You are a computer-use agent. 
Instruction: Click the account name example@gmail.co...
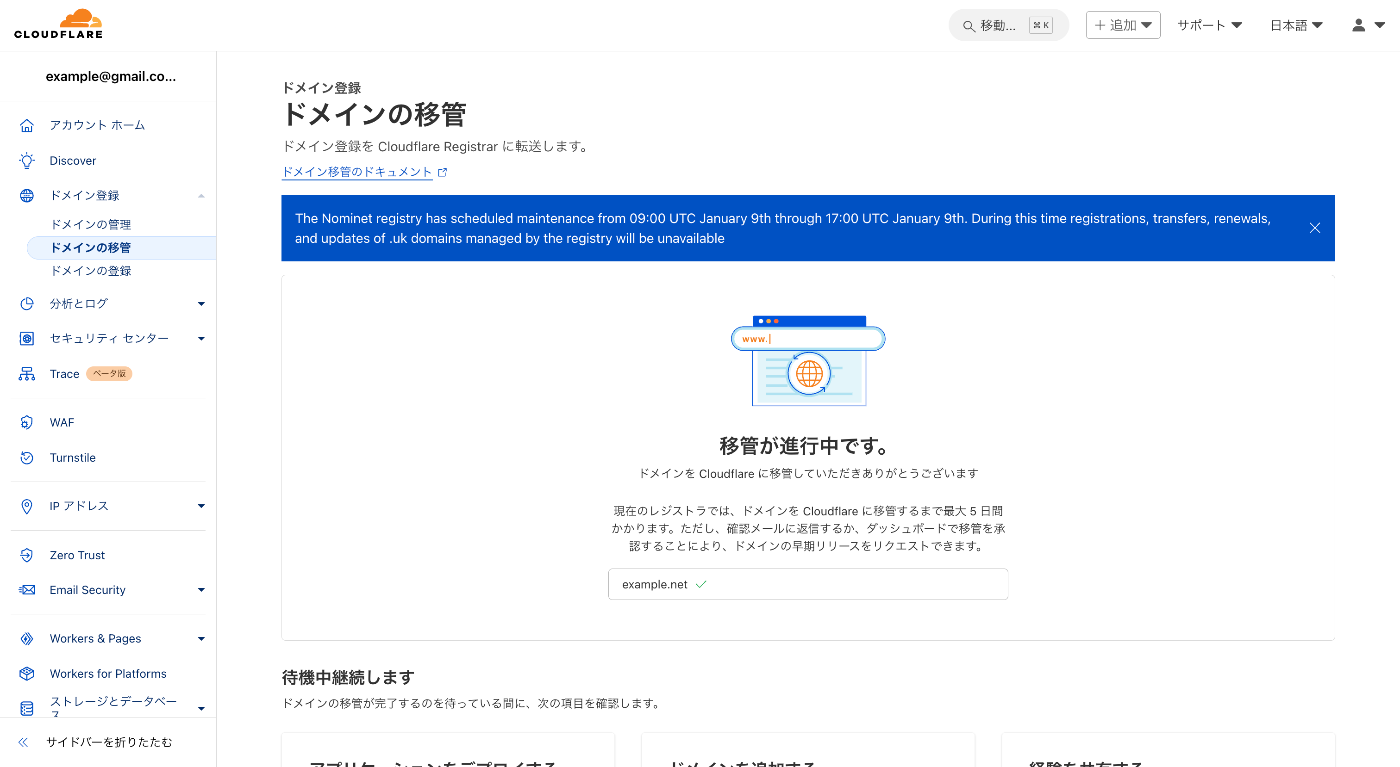pos(111,76)
